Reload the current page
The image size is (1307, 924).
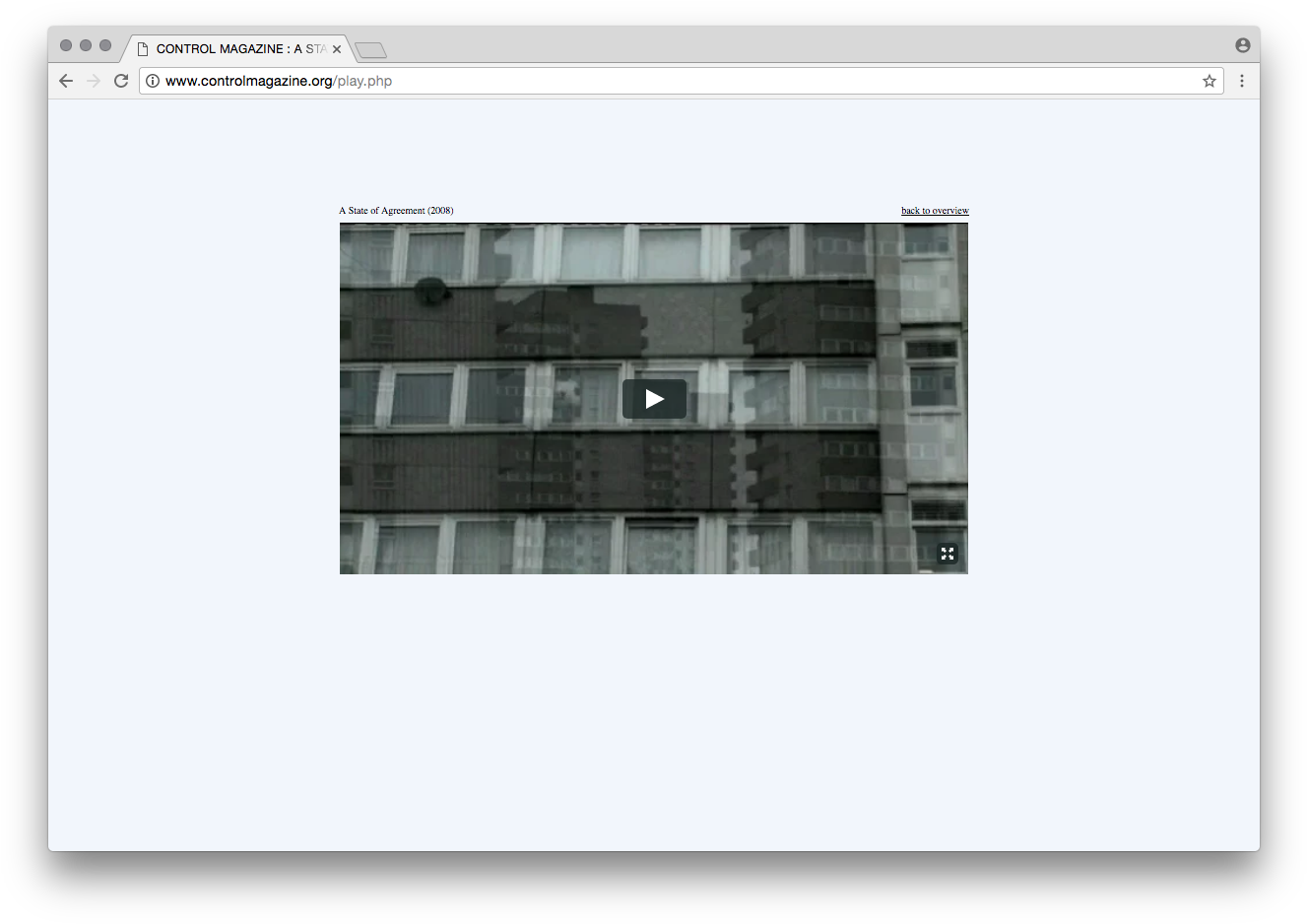pos(121,81)
